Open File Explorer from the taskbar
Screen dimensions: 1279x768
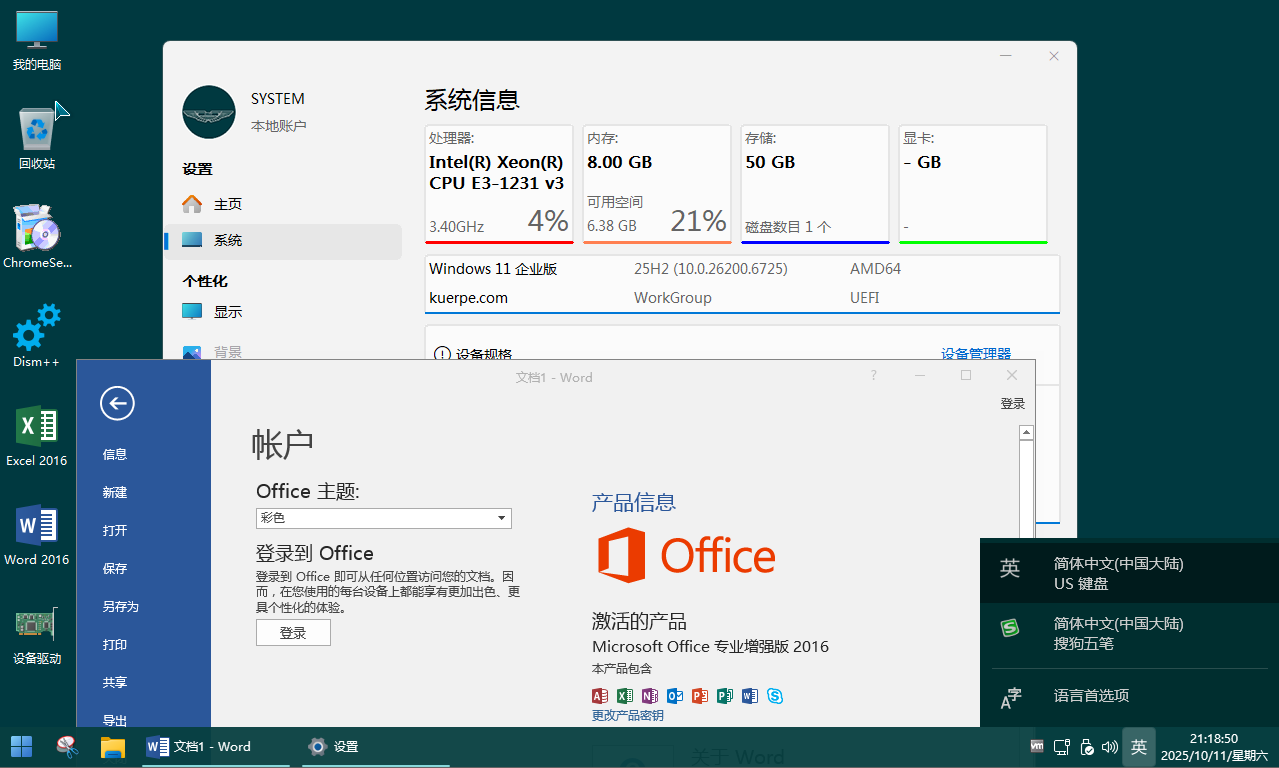(112, 747)
